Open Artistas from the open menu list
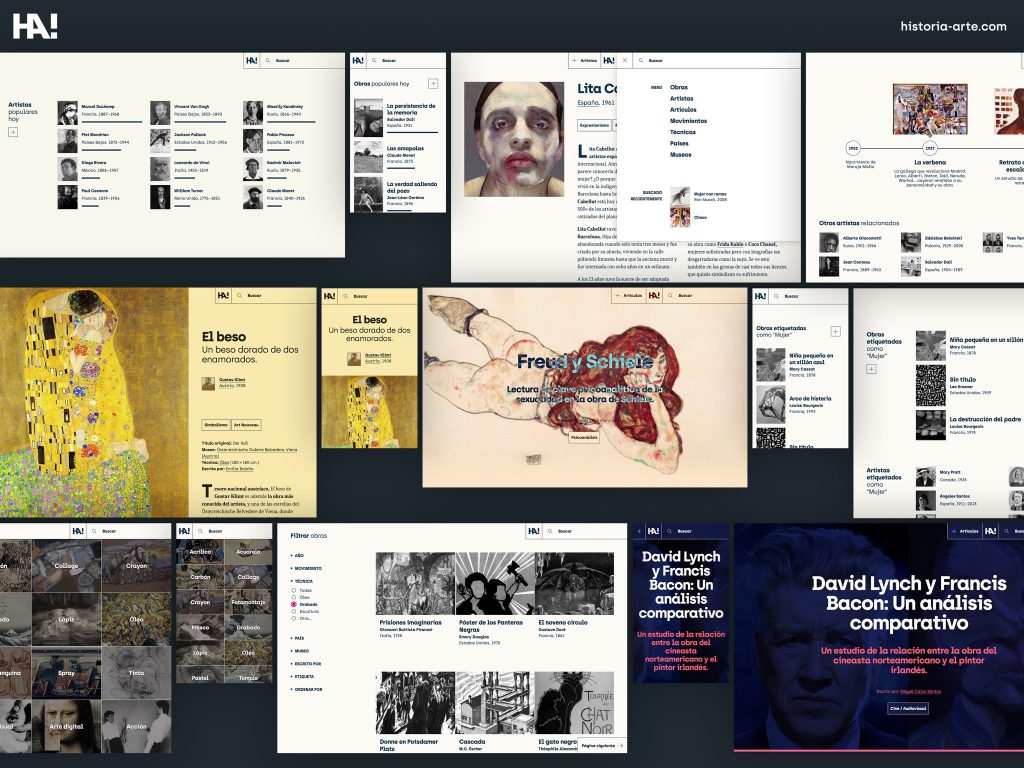Image resolution: width=1024 pixels, height=768 pixels. click(682, 99)
